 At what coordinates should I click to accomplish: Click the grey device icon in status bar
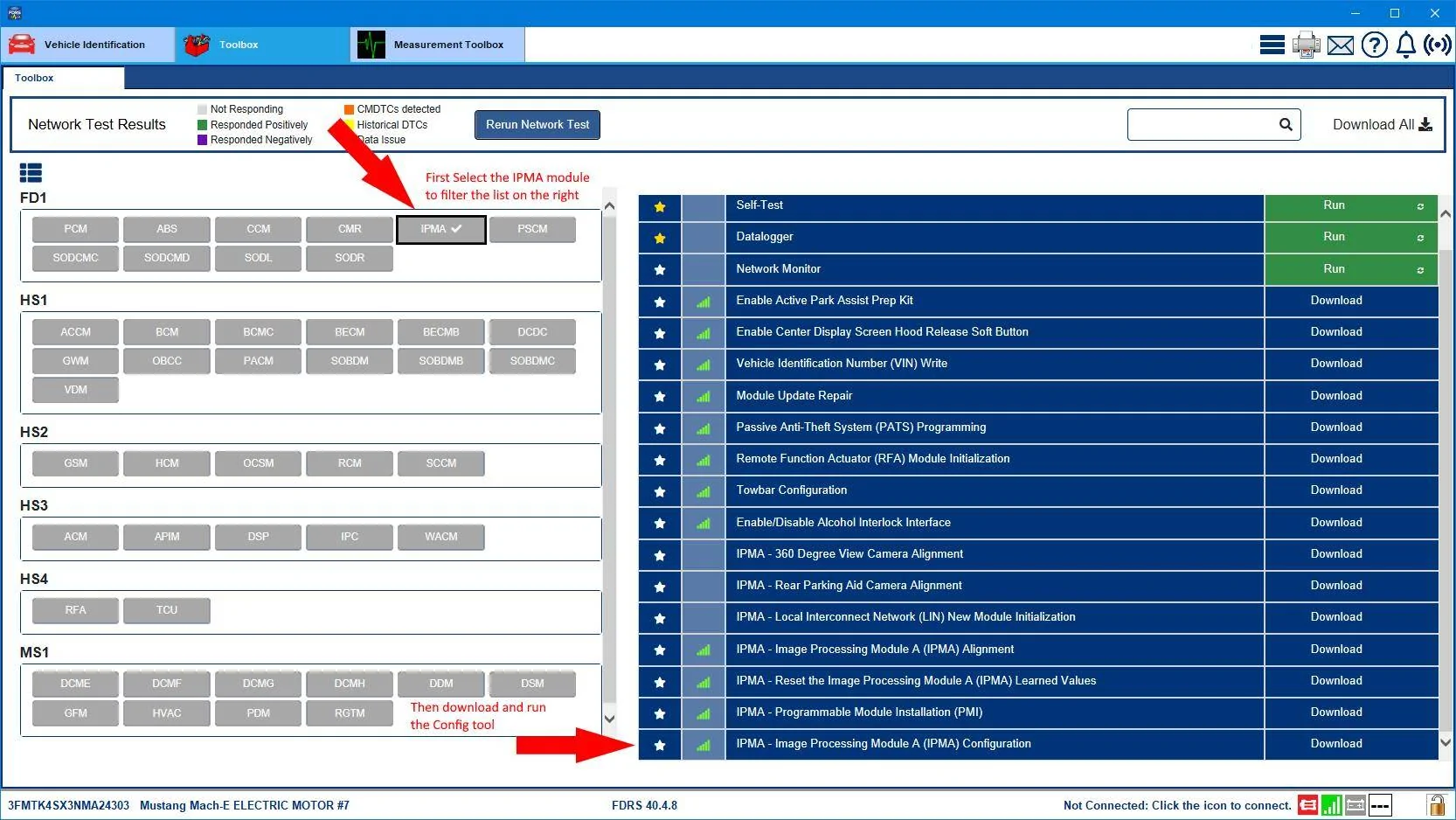[x=1355, y=805]
